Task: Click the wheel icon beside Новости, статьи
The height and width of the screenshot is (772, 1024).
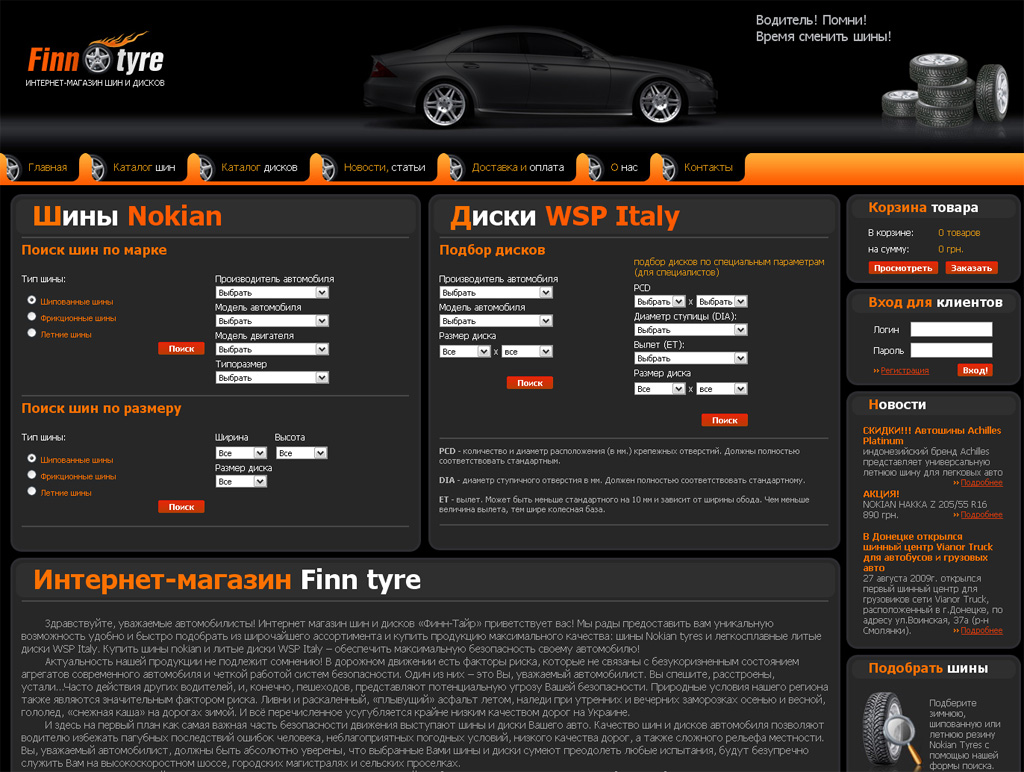Action: click(327, 168)
